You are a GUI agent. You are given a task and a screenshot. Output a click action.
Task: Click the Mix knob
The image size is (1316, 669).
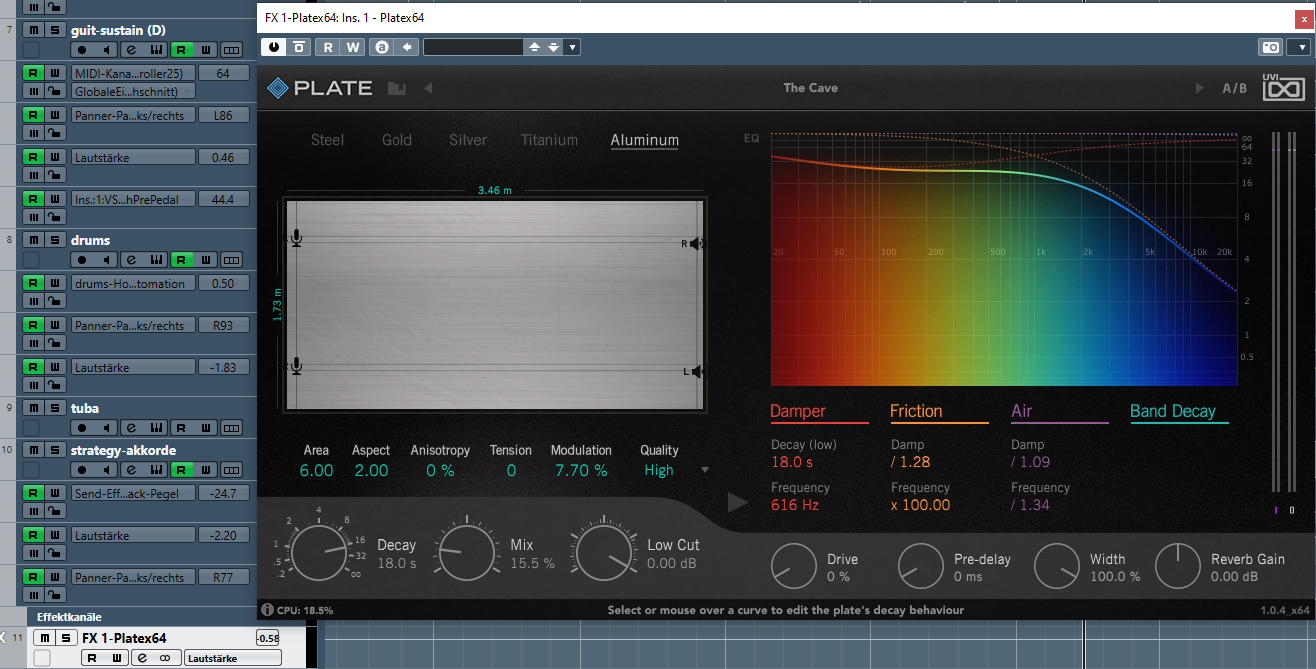pyautogui.click(x=466, y=552)
